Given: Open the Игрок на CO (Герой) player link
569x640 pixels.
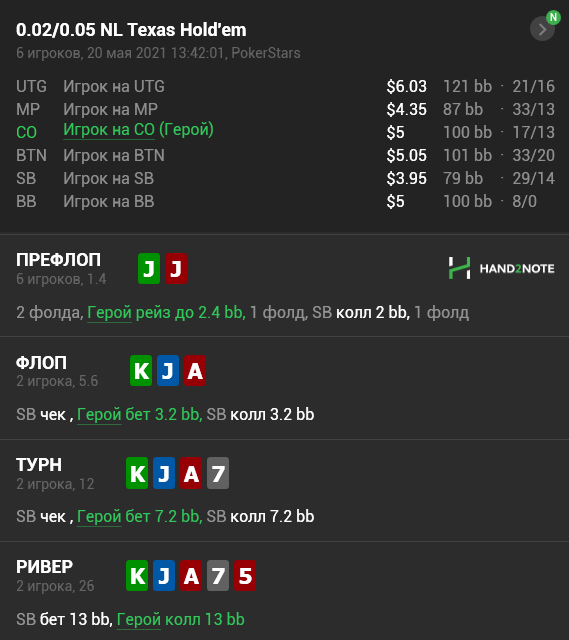Looking at the screenshot, I should 138,130.
